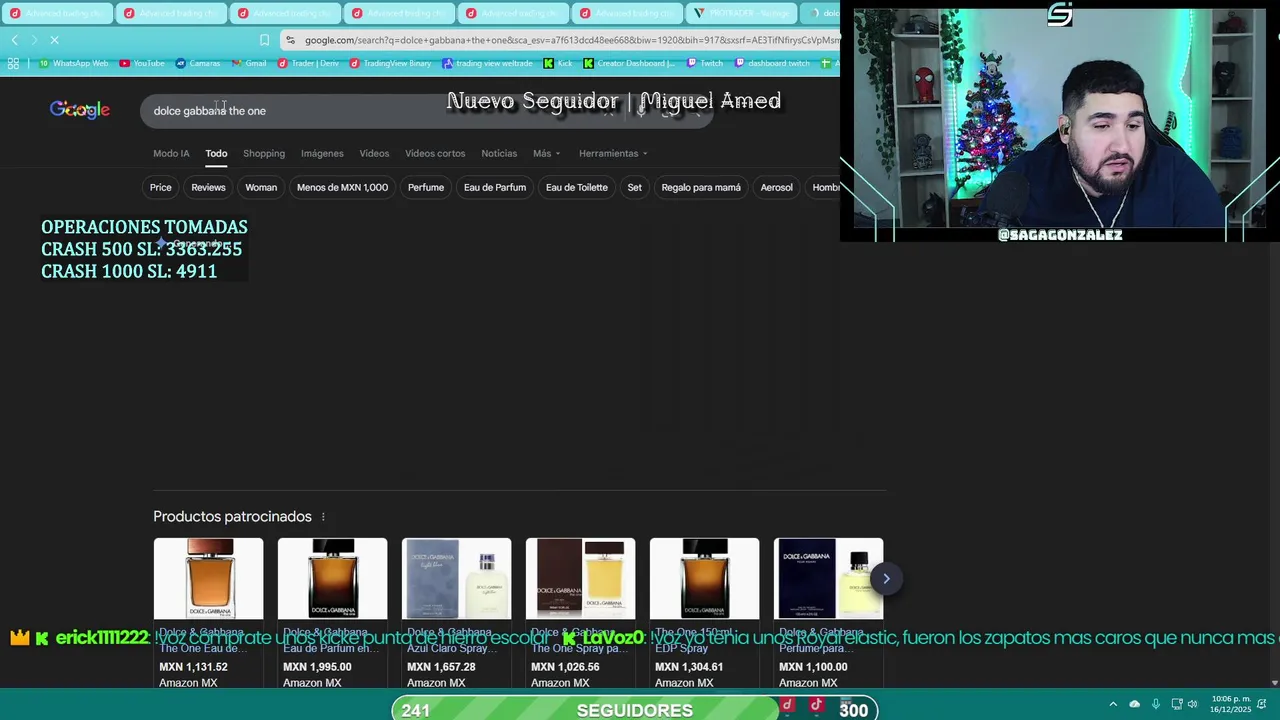Click the Productos patrocinados heading
The height and width of the screenshot is (720, 1280).
tap(232, 517)
